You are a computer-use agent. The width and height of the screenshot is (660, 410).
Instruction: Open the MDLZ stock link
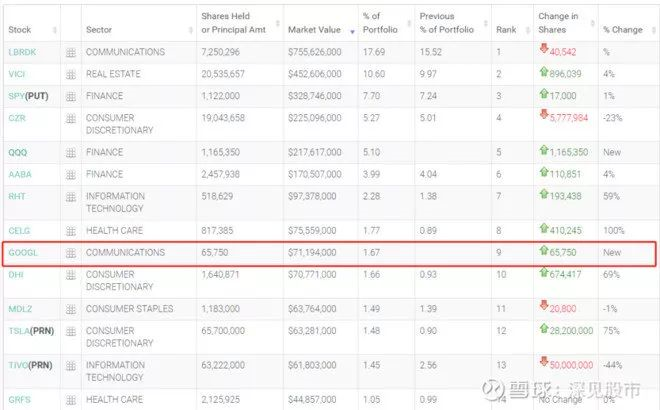pyautogui.click(x=20, y=309)
